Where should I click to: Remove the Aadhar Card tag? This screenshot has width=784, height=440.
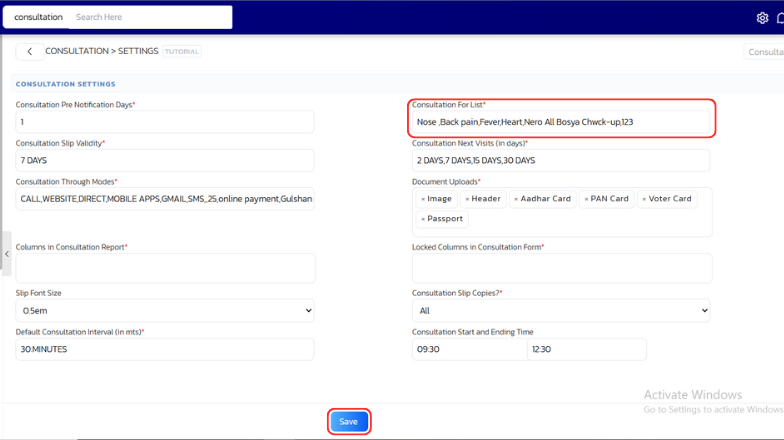tap(516, 199)
